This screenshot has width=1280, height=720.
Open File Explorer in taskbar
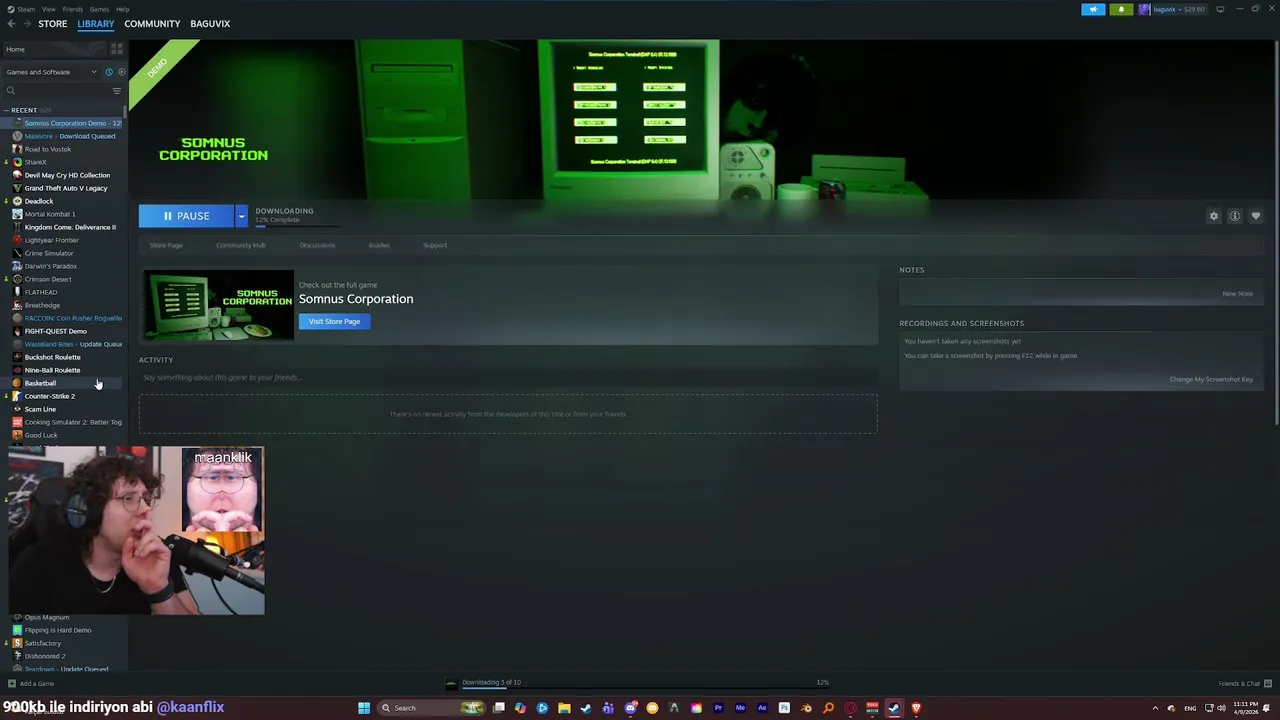tap(563, 708)
